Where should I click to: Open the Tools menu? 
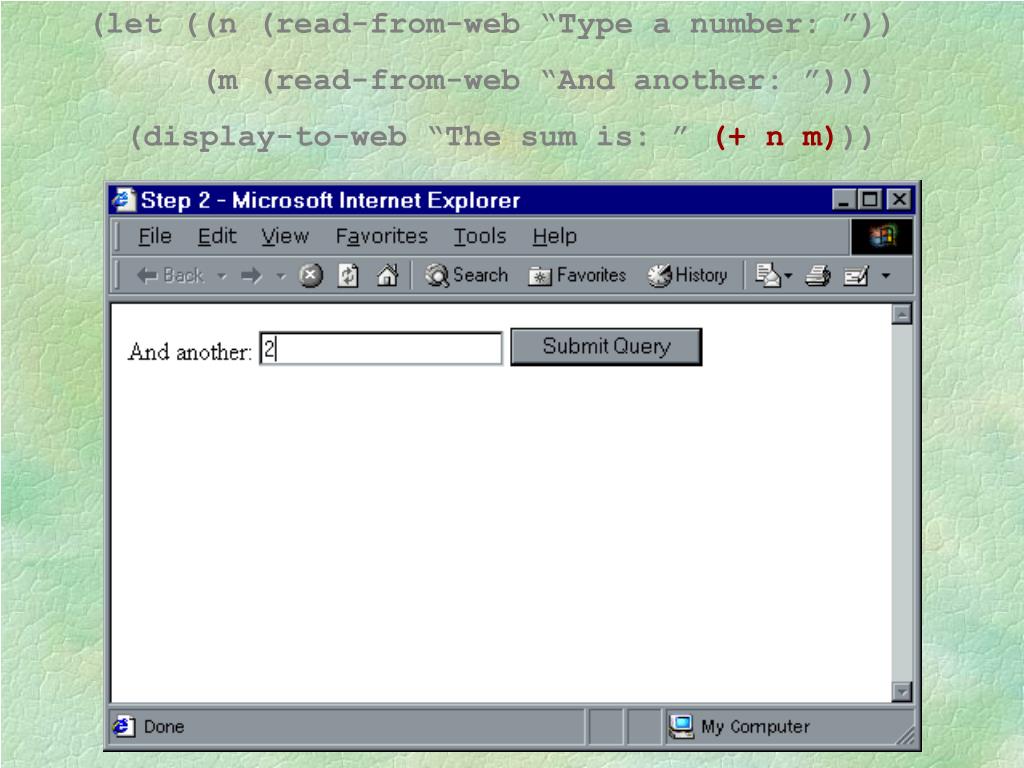point(480,236)
